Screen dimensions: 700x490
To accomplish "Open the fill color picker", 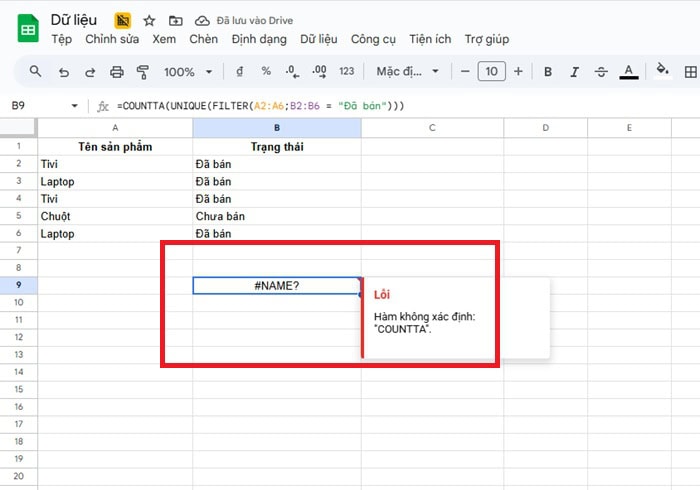I will click(x=662, y=71).
